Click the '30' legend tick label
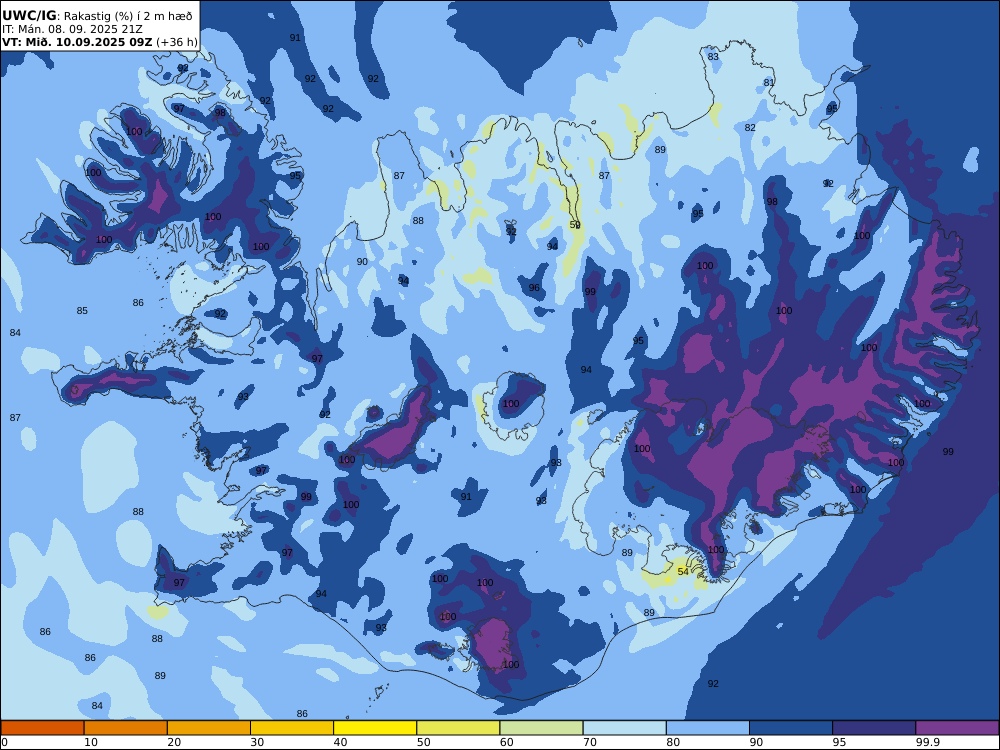Screen dimensions: 1000x750 click(x=257, y=742)
